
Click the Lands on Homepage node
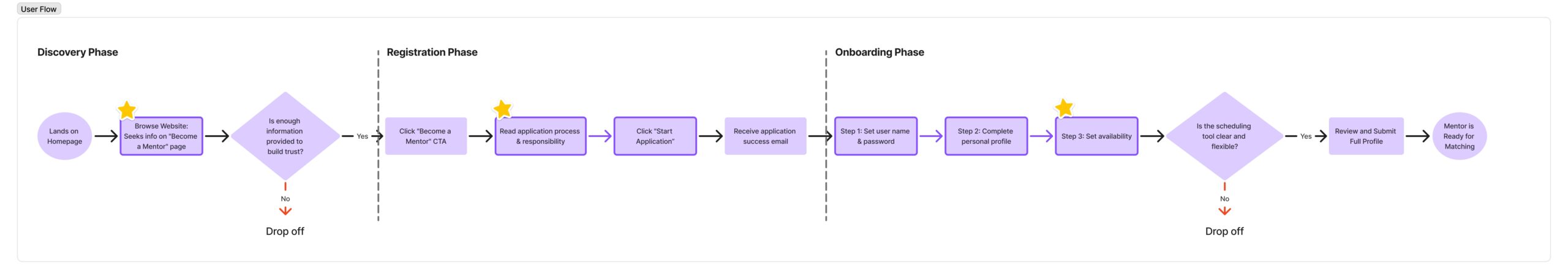[x=64, y=136]
